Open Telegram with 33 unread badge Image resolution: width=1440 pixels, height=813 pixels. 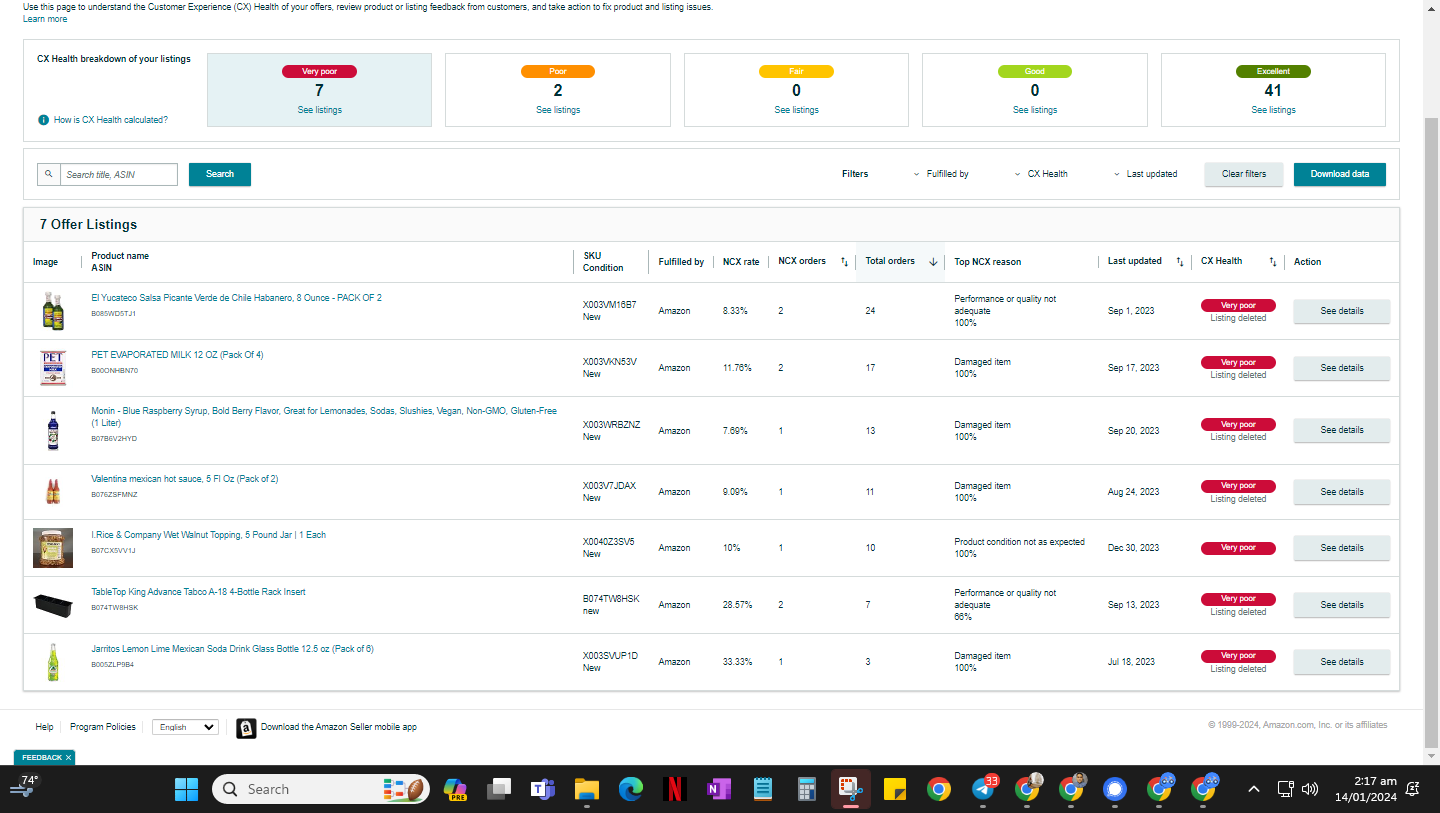[983, 789]
